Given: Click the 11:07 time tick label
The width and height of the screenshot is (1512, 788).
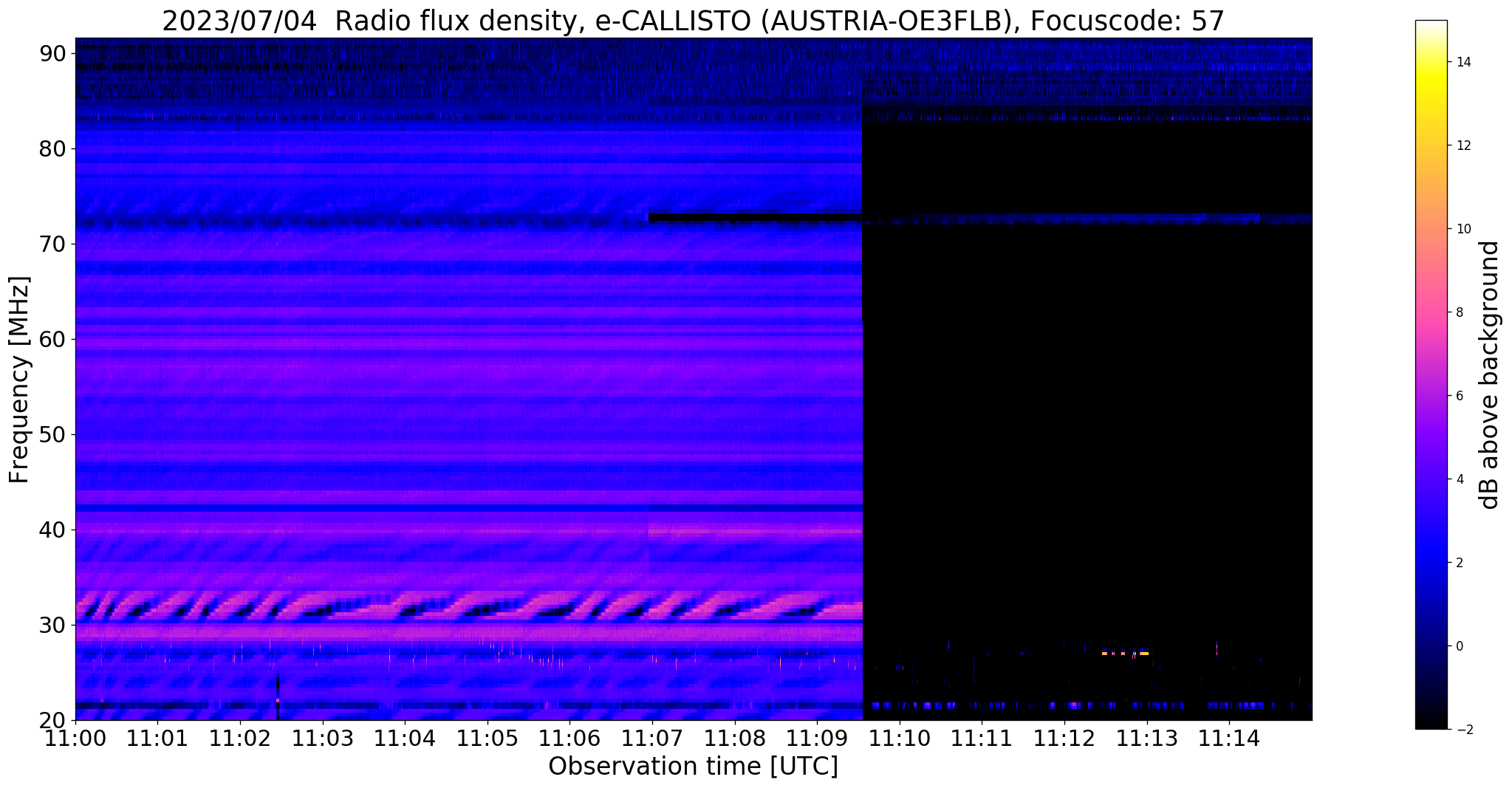Looking at the screenshot, I should point(652,738).
